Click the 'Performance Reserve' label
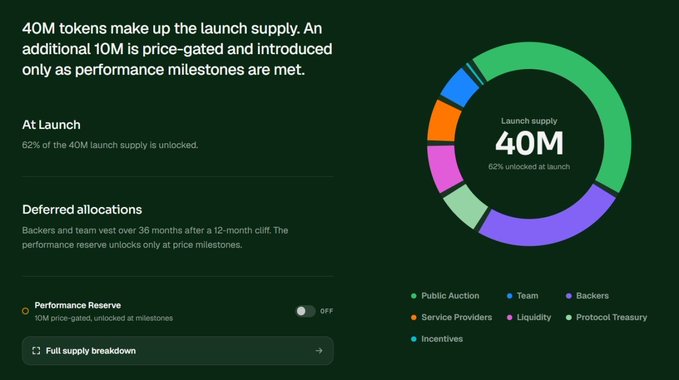Screen dimensions: 679x380 pyautogui.click(x=78, y=305)
